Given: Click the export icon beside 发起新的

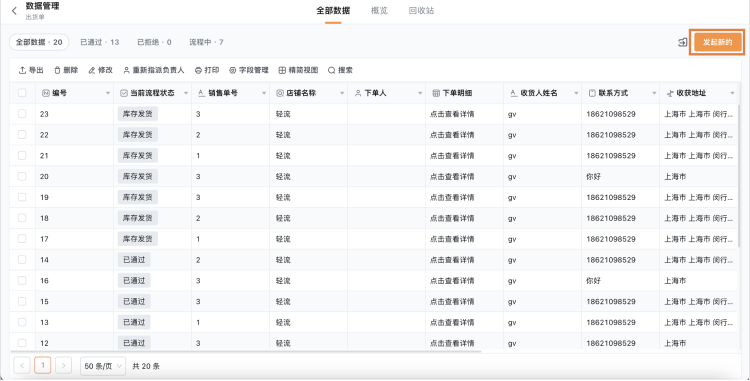Looking at the screenshot, I should 683,42.
